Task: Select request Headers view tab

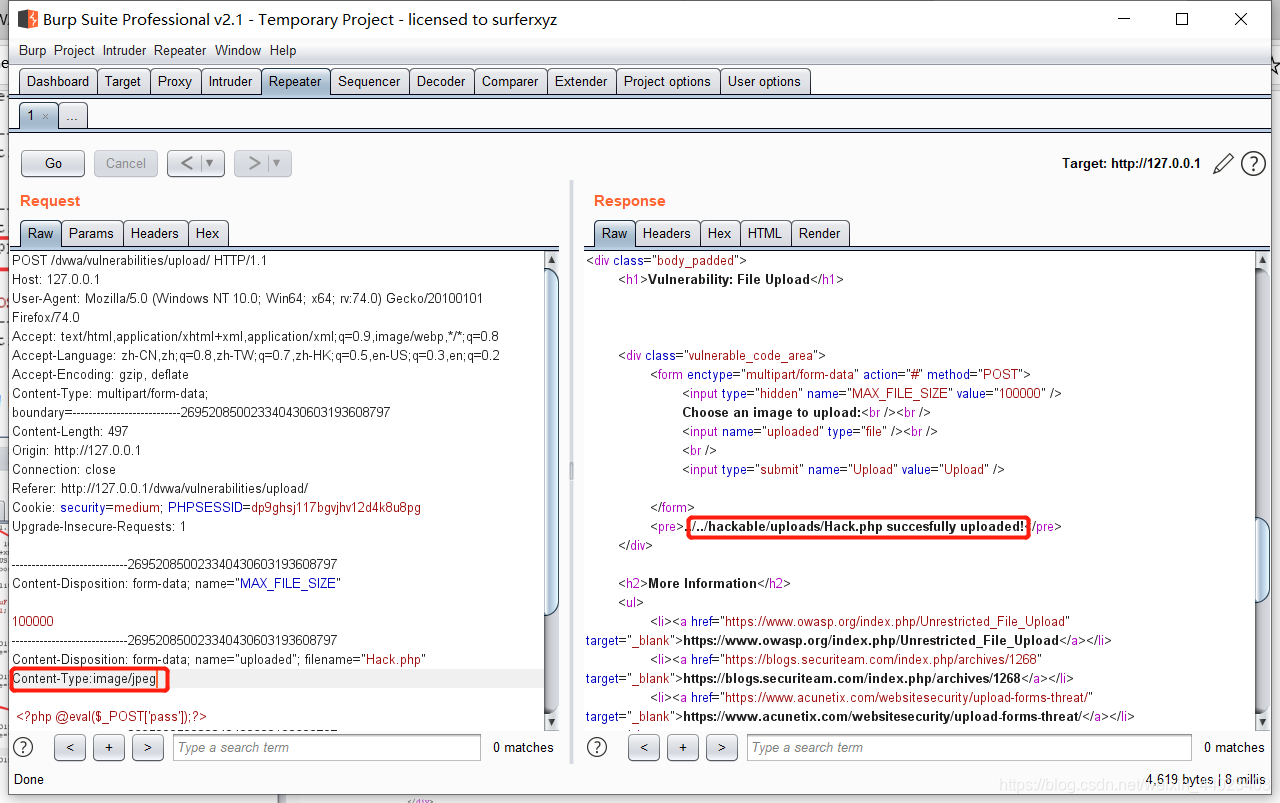Action: tap(155, 233)
